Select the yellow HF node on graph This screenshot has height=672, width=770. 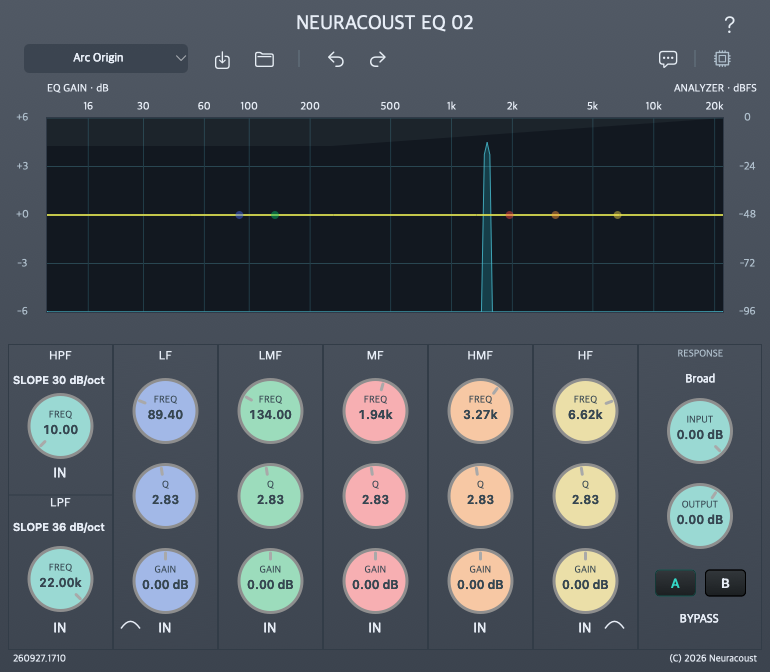click(617, 215)
